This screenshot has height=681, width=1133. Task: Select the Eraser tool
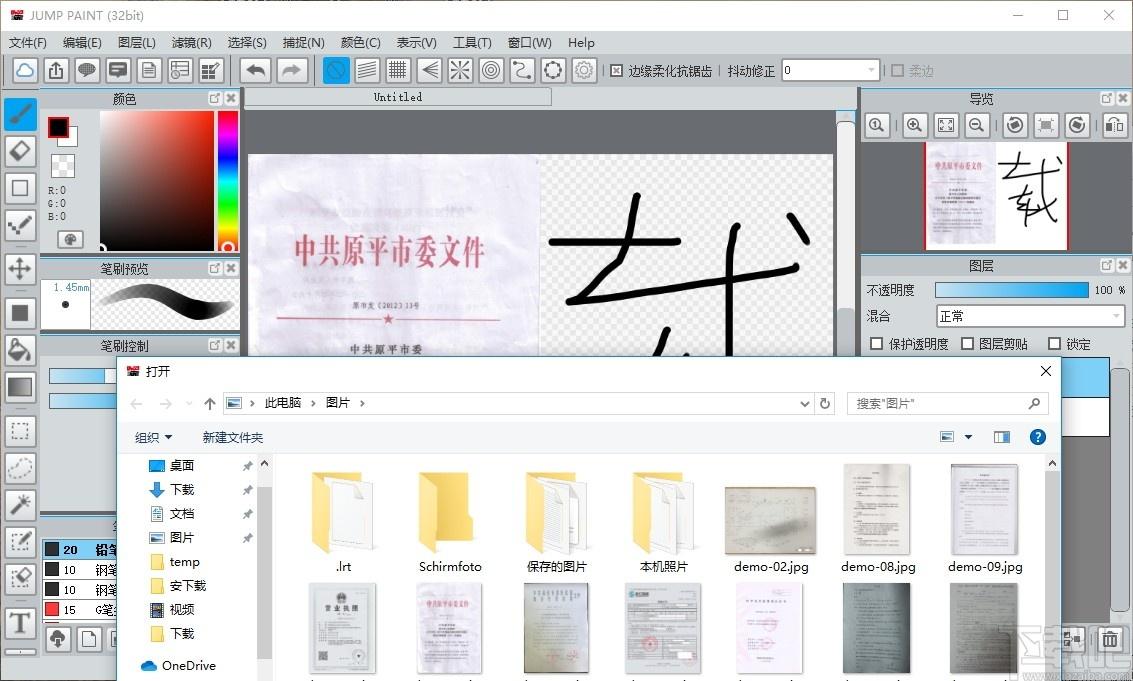20,151
